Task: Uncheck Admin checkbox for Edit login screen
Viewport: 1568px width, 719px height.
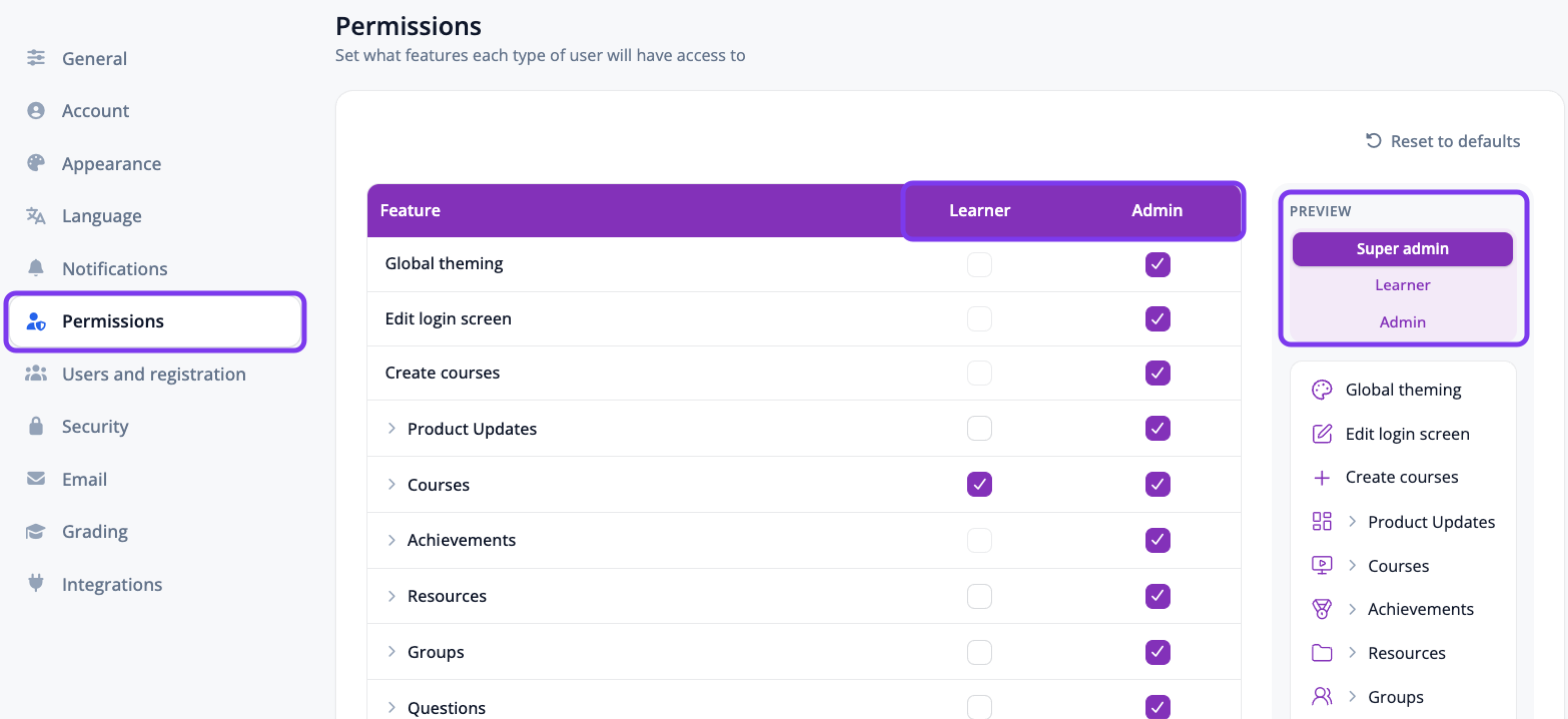Action: click(x=1158, y=319)
